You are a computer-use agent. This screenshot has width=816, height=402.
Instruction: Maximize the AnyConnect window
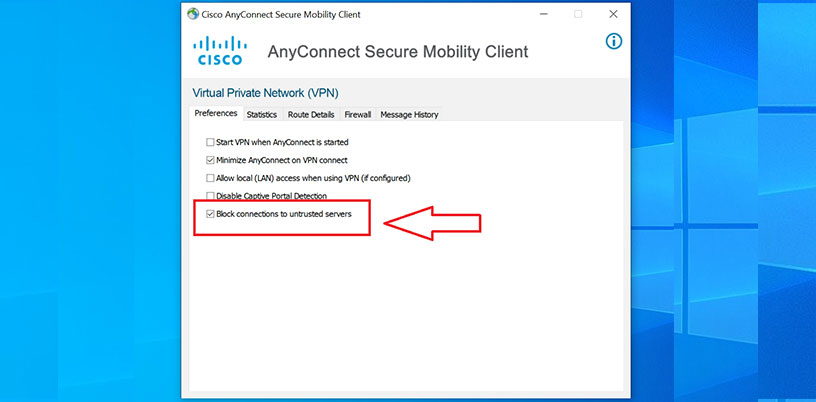[x=578, y=14]
